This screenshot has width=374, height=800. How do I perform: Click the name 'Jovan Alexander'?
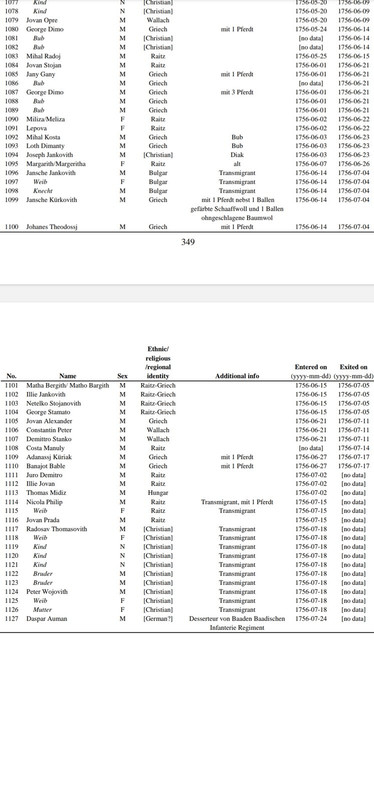click(49, 421)
